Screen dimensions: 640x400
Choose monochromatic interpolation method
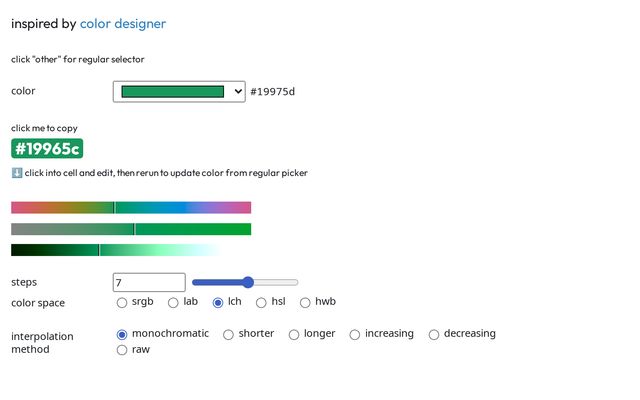tap(122, 334)
